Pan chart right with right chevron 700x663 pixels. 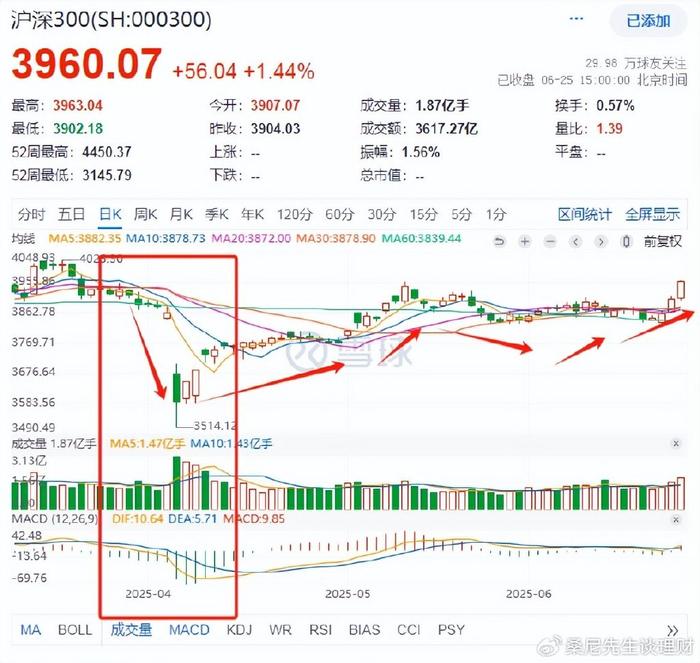pyautogui.click(x=601, y=242)
